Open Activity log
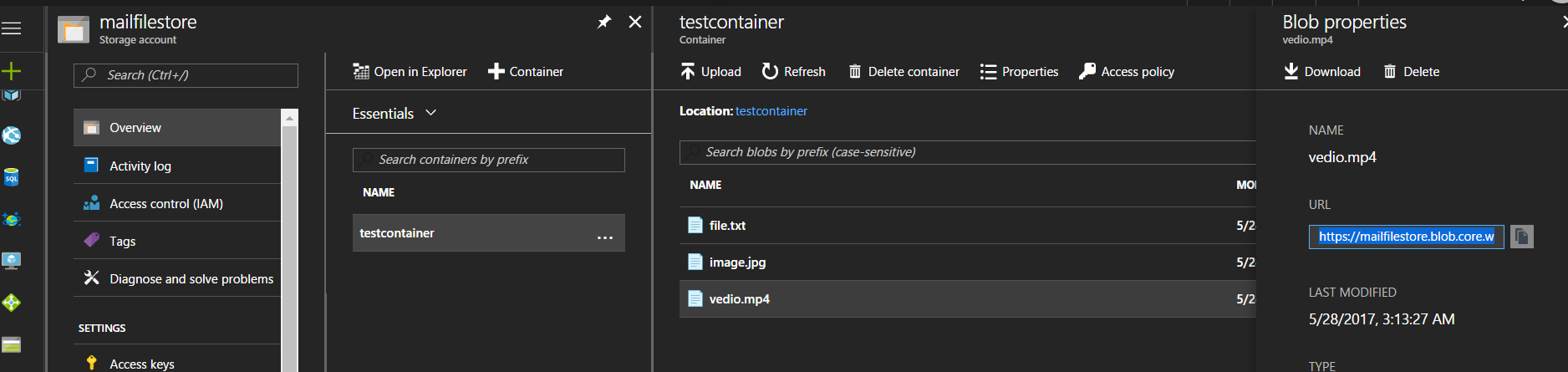The image size is (1568, 372). click(177, 166)
